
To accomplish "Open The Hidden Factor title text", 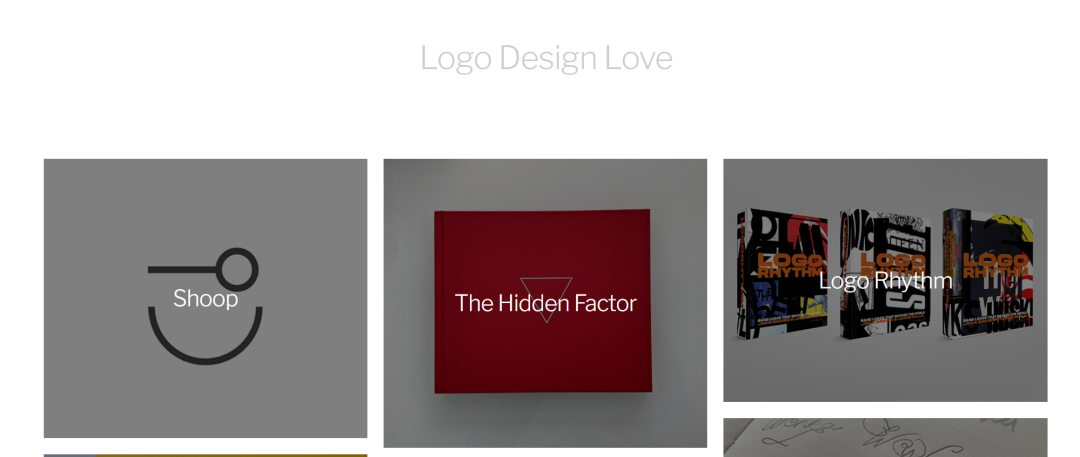I will [x=546, y=303].
